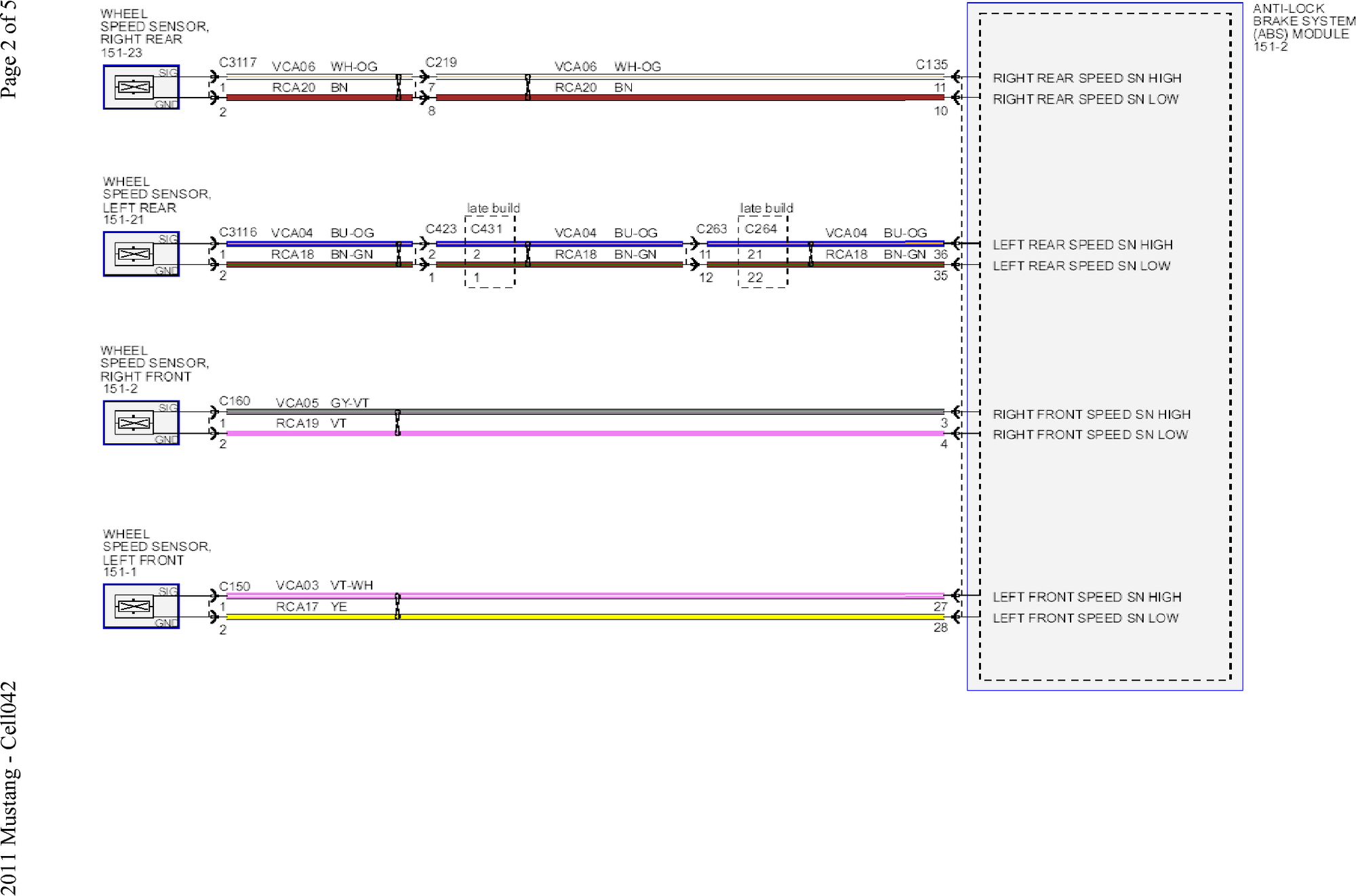Select the LEFT REAR SPEED SN LOW text
This screenshot has width=1356, height=896.
click(1081, 266)
